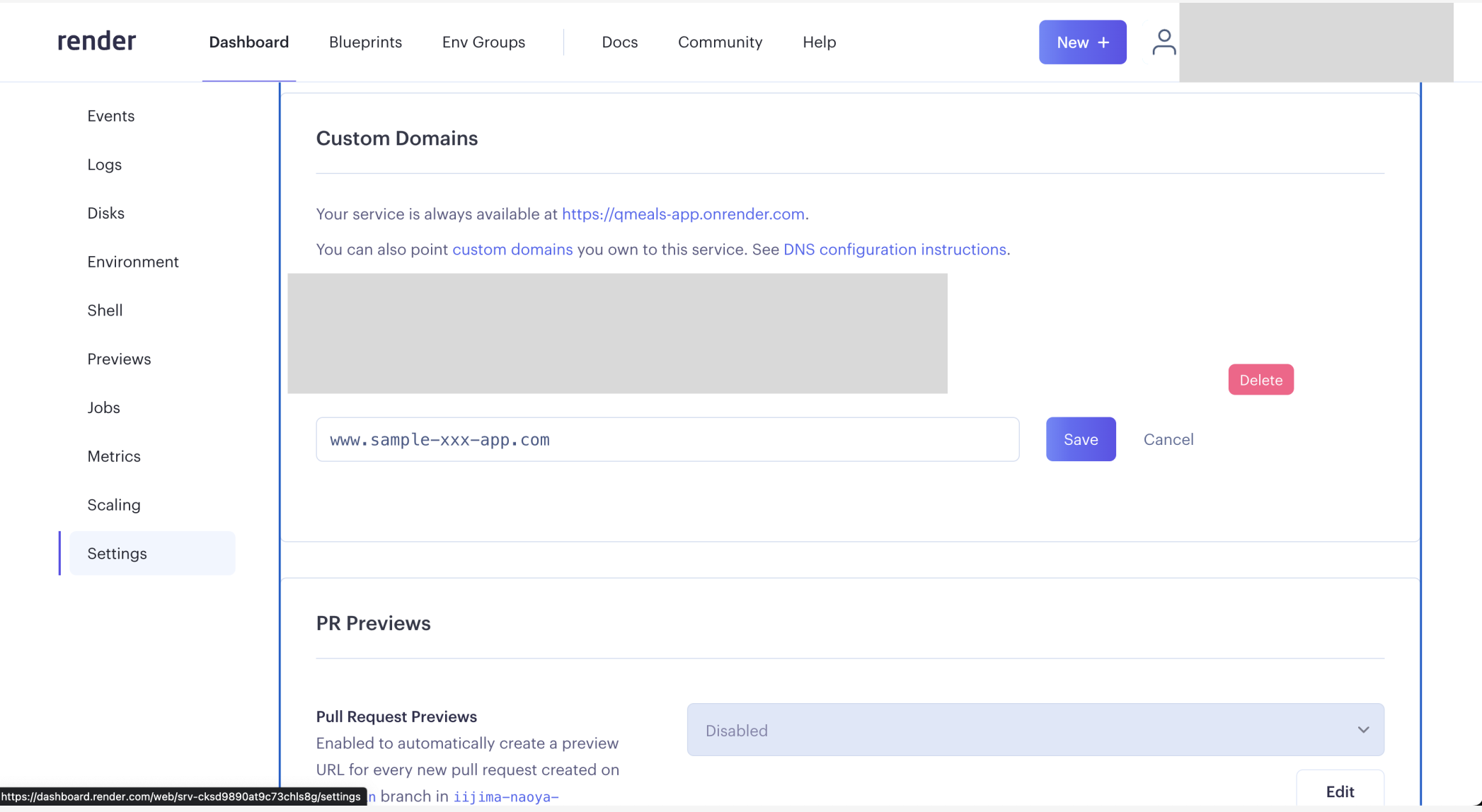The width and height of the screenshot is (1482, 812).
Task: Select Environment in the sidebar
Action: click(133, 262)
